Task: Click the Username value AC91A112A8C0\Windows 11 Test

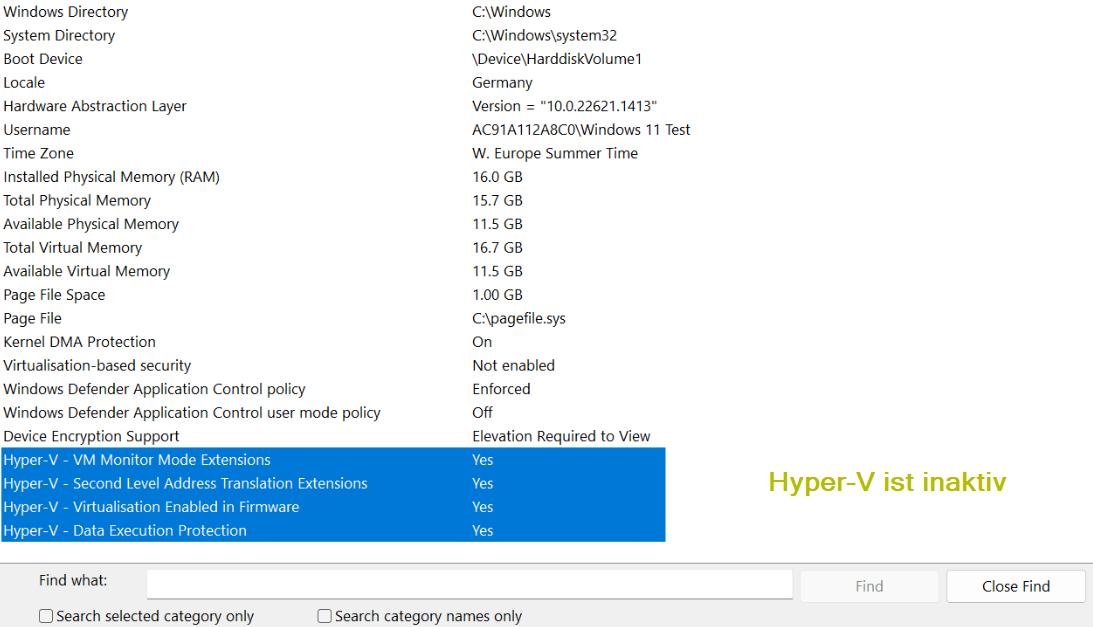Action: click(x=581, y=130)
